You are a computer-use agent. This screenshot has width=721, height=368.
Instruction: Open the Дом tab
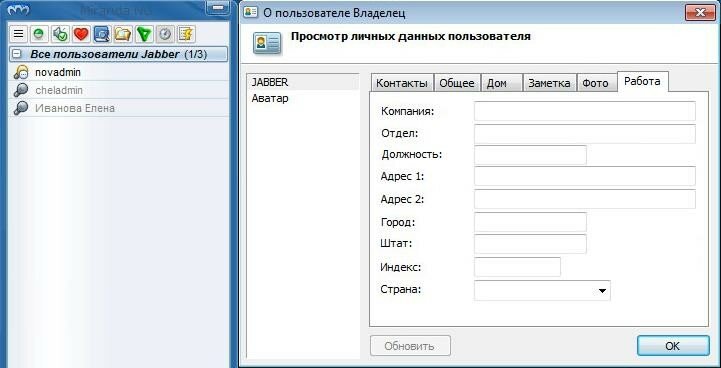click(x=502, y=83)
